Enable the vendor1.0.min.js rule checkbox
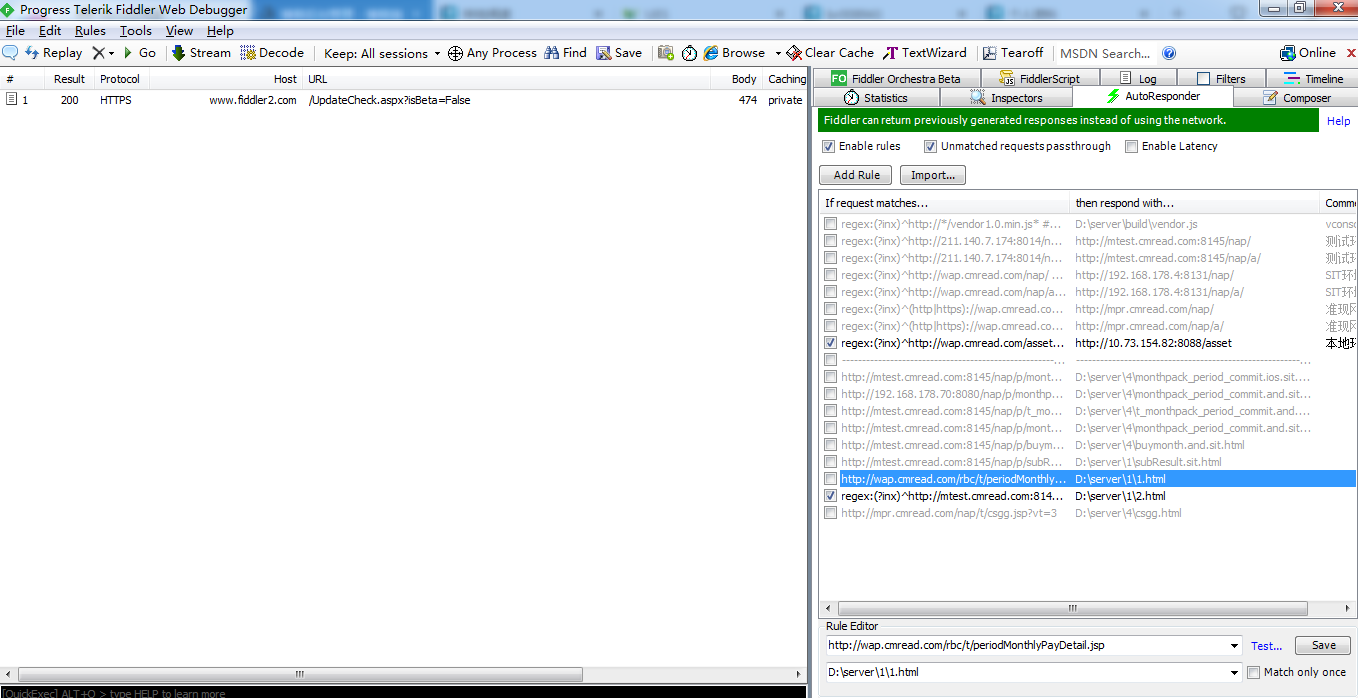This screenshot has height=698, width=1358. tap(830, 224)
